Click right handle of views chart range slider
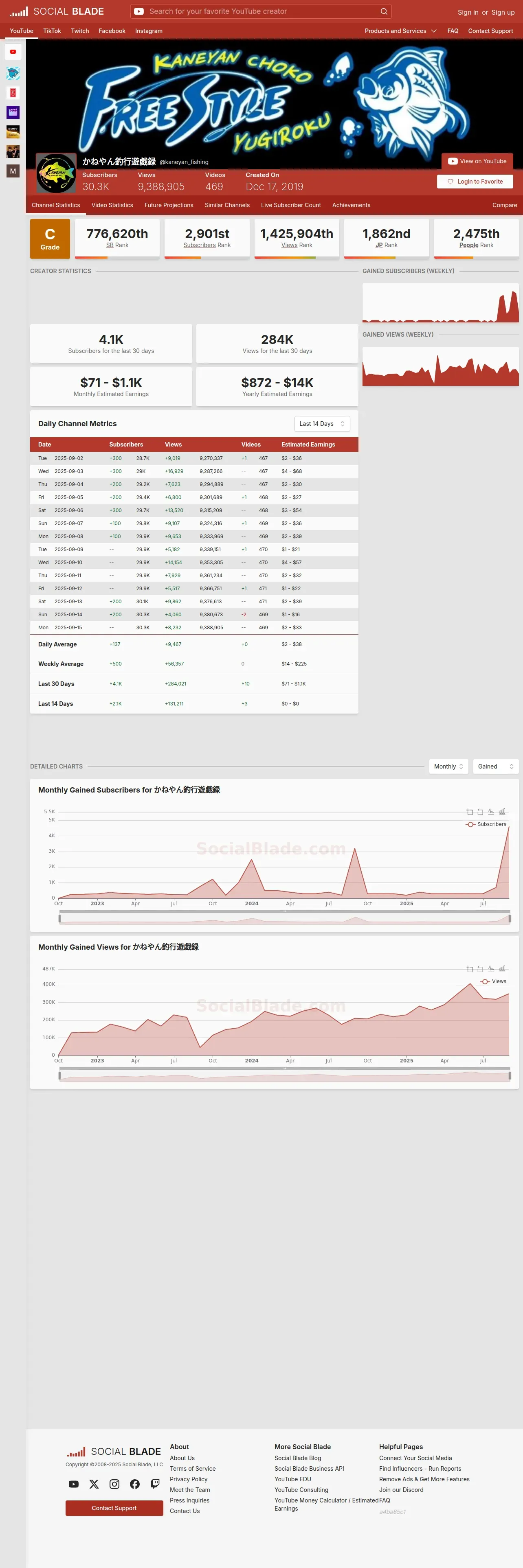Image resolution: width=523 pixels, height=1568 pixels. point(510,1075)
